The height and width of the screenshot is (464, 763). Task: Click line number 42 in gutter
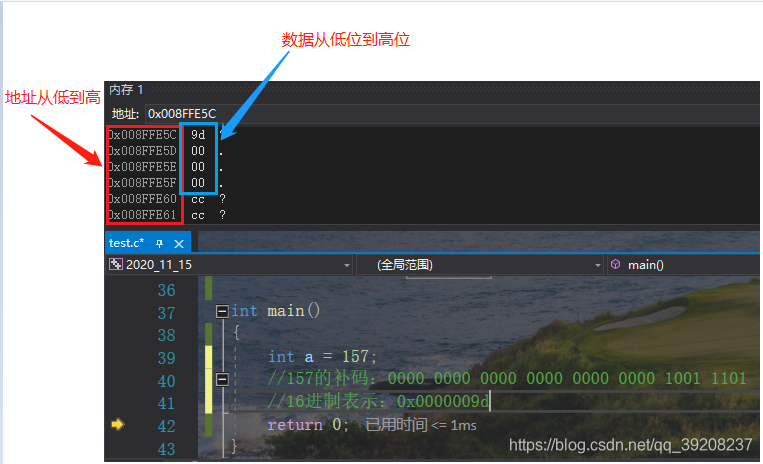(166, 426)
